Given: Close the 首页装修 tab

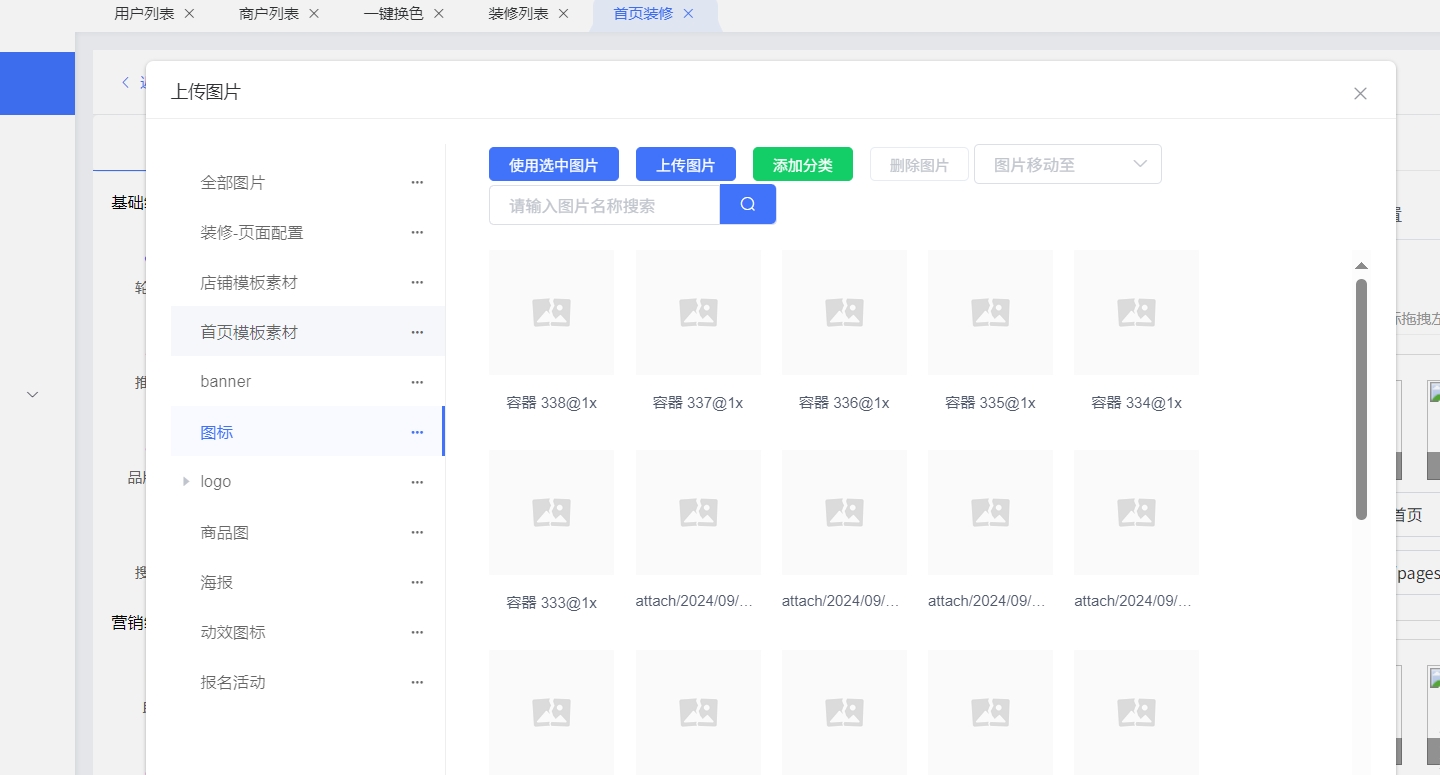Looking at the screenshot, I should coord(688,14).
